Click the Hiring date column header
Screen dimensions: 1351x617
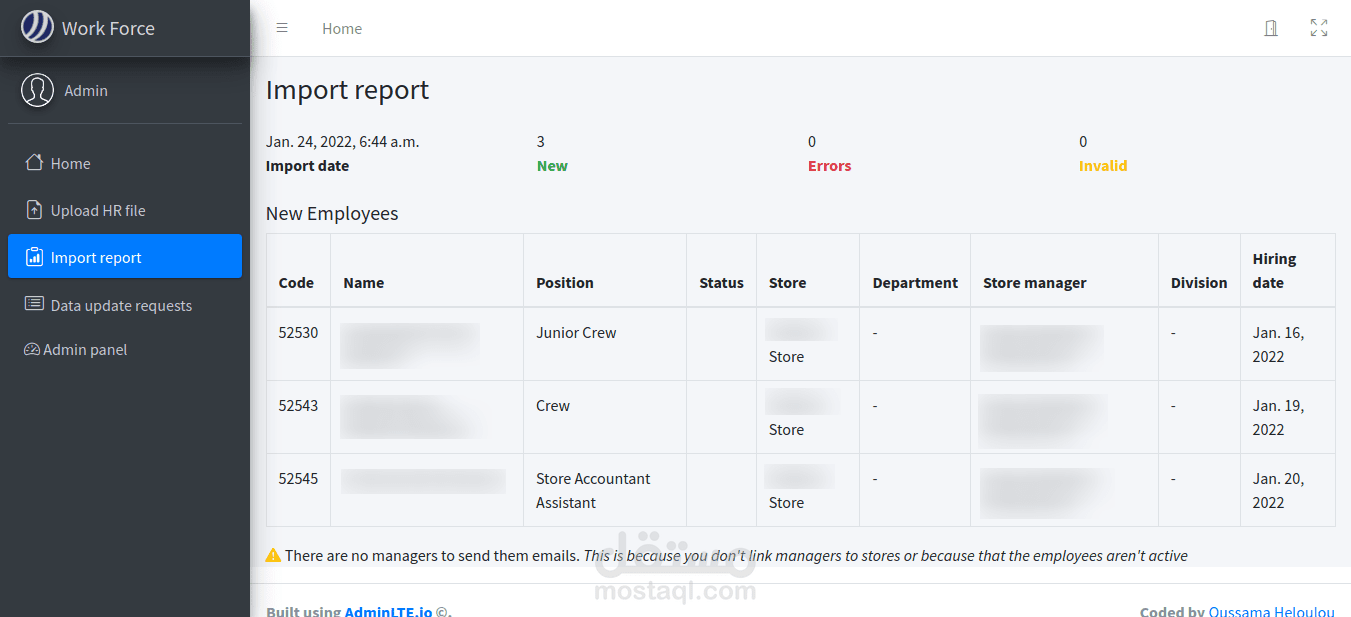(1274, 271)
